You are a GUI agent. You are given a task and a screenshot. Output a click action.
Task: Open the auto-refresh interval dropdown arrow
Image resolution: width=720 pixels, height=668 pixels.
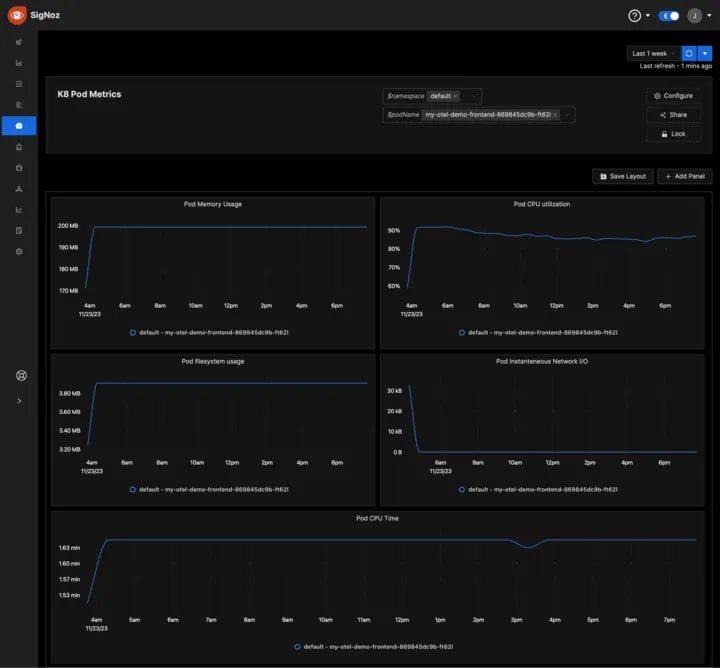(x=705, y=54)
